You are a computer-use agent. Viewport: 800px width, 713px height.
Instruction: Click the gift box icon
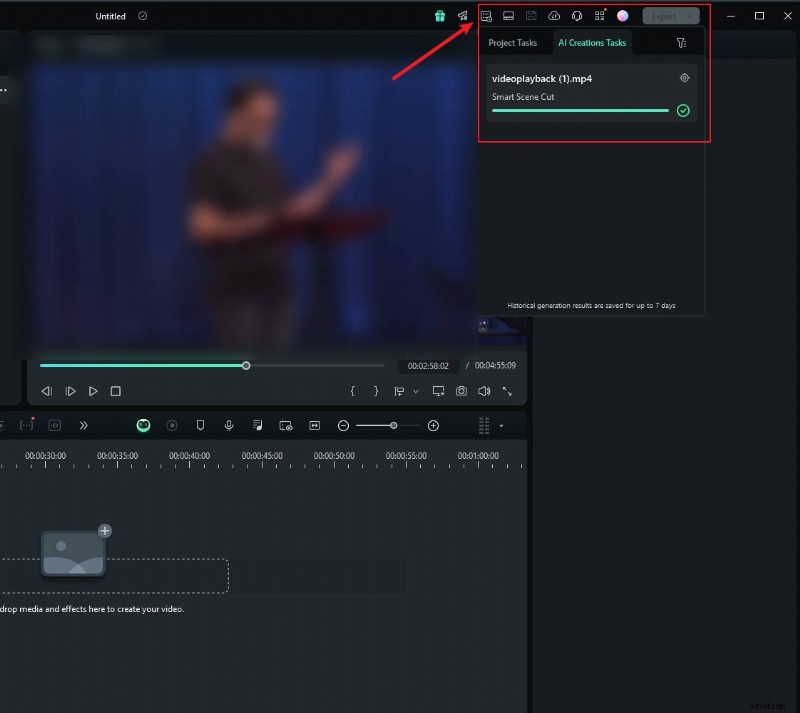click(x=439, y=16)
